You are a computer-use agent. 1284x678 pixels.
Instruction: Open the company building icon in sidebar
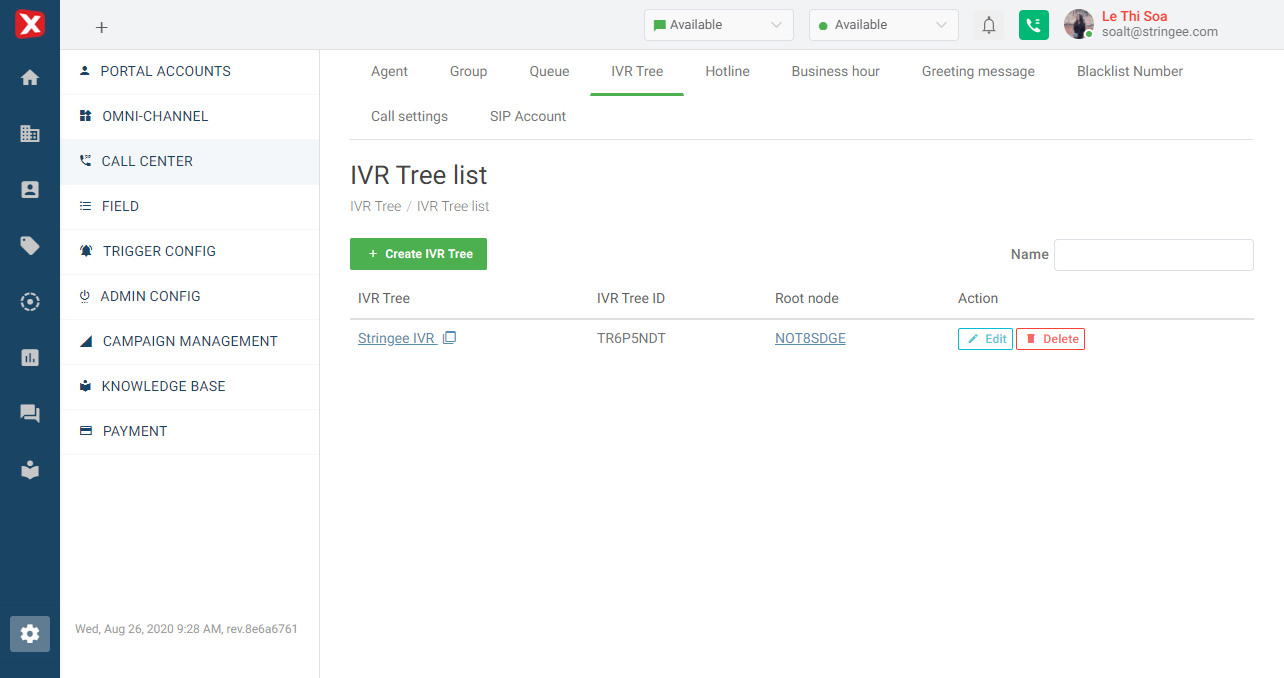click(x=30, y=133)
